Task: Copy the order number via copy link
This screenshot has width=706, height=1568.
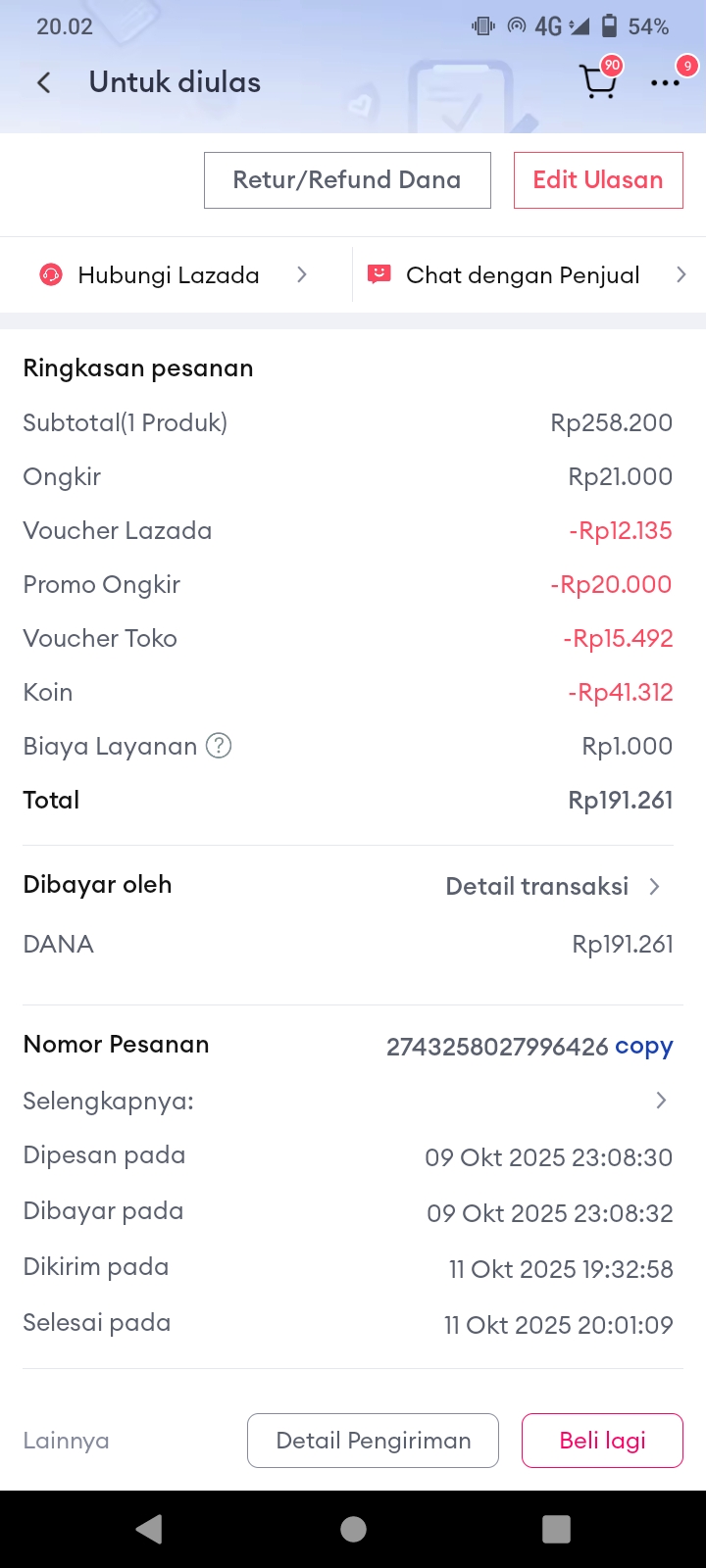Action: click(643, 1047)
